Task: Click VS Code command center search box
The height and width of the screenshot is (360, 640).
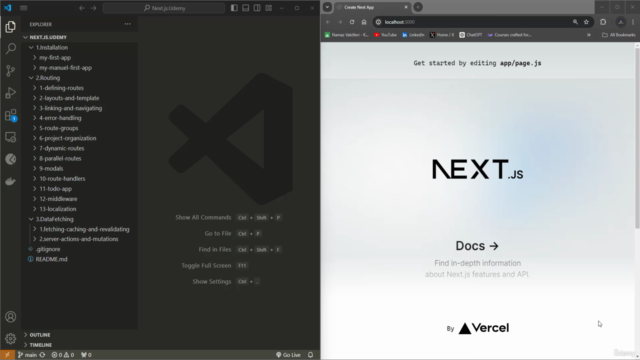Action: click(x=164, y=8)
